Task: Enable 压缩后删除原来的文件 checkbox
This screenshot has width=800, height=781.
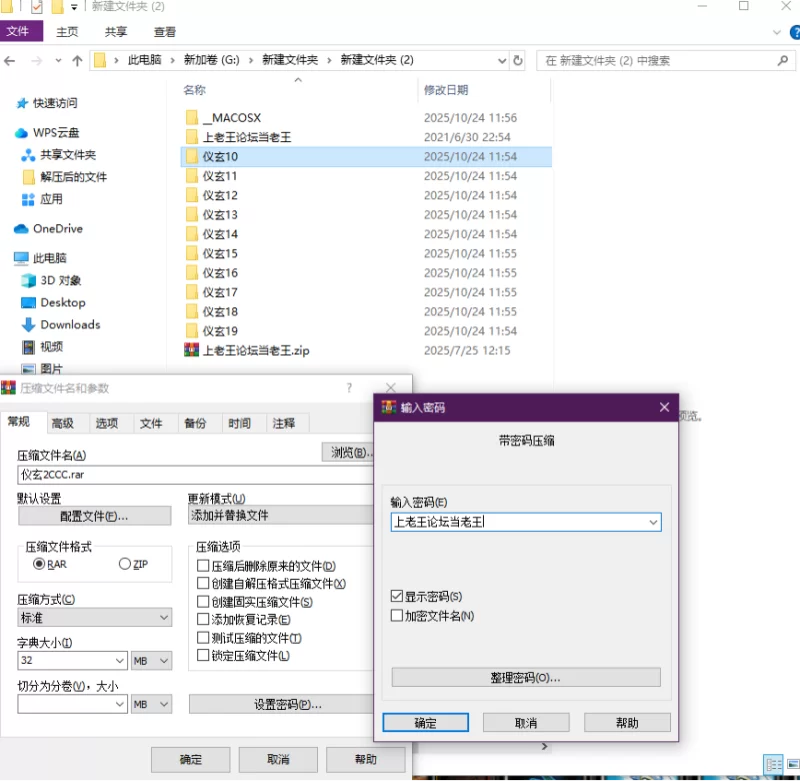Action: point(203,566)
